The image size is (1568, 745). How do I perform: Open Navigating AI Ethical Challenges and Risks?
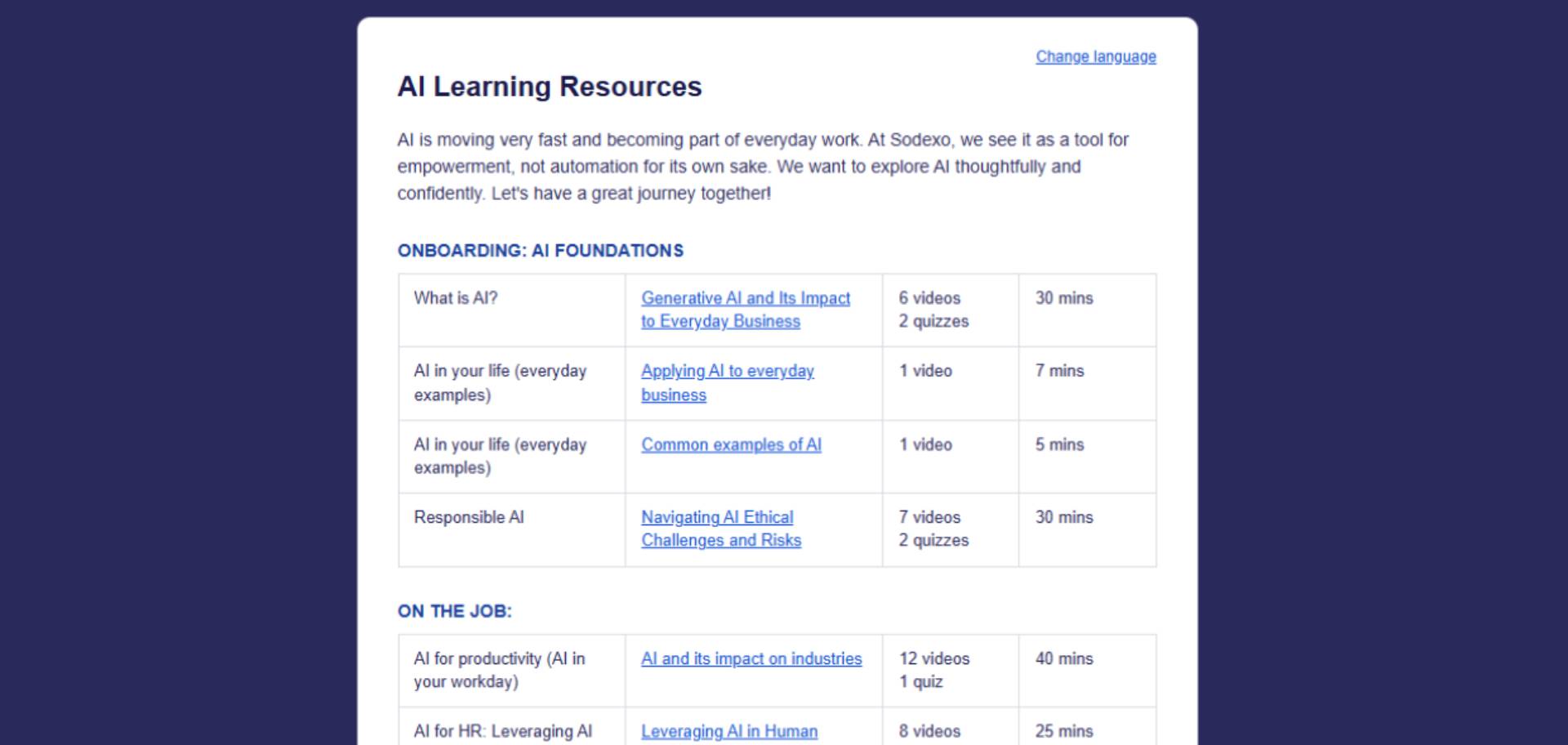721,529
